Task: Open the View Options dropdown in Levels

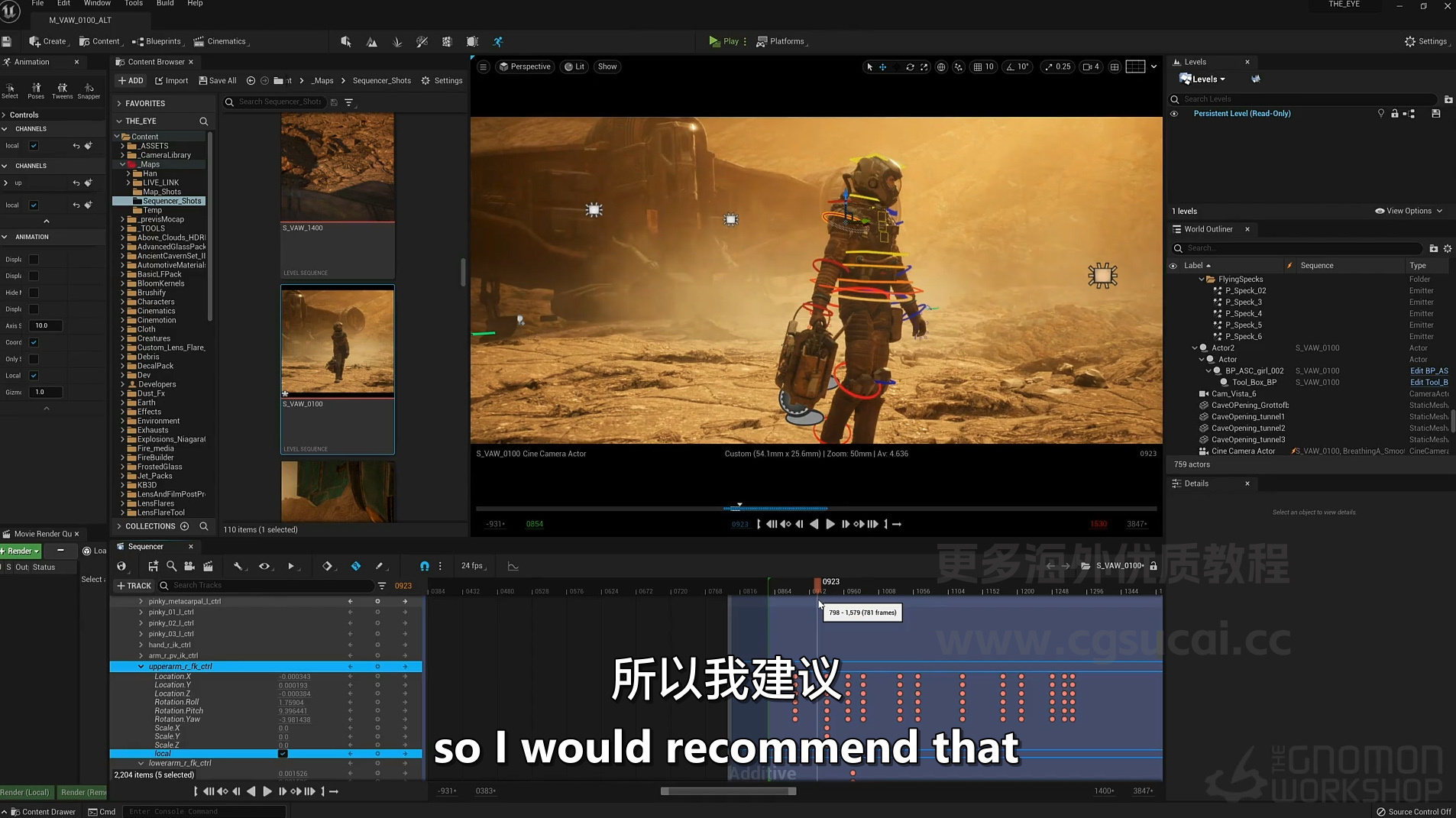Action: (1409, 212)
